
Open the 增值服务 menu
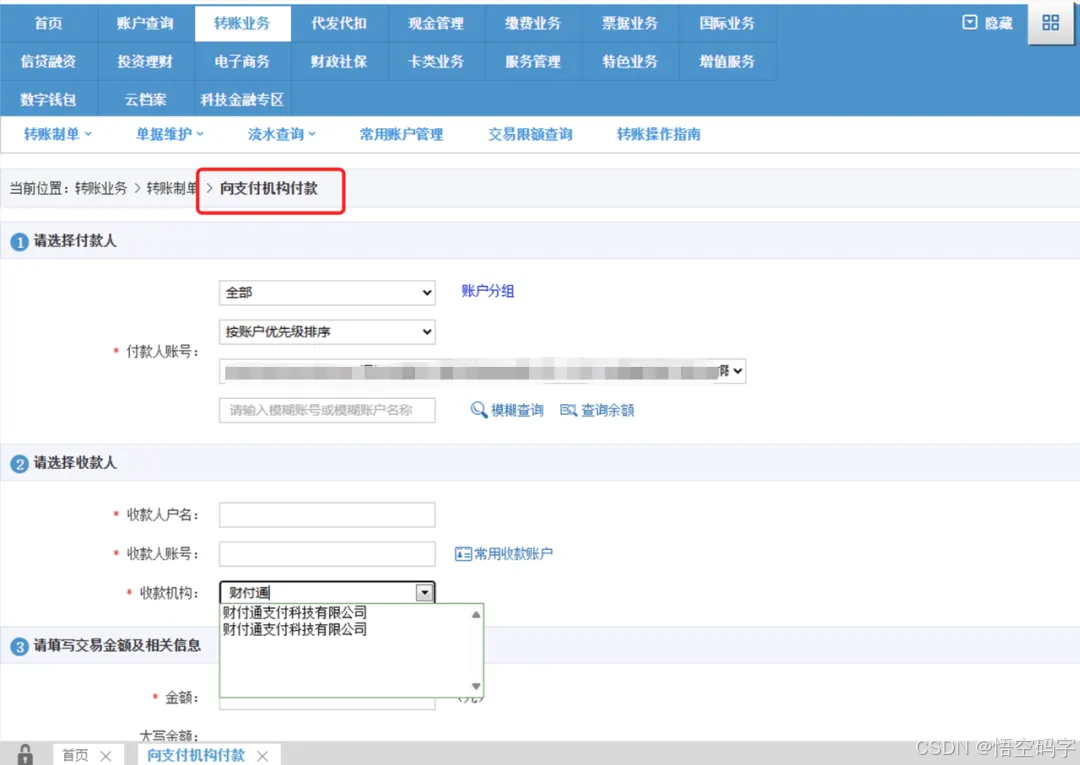coord(727,61)
